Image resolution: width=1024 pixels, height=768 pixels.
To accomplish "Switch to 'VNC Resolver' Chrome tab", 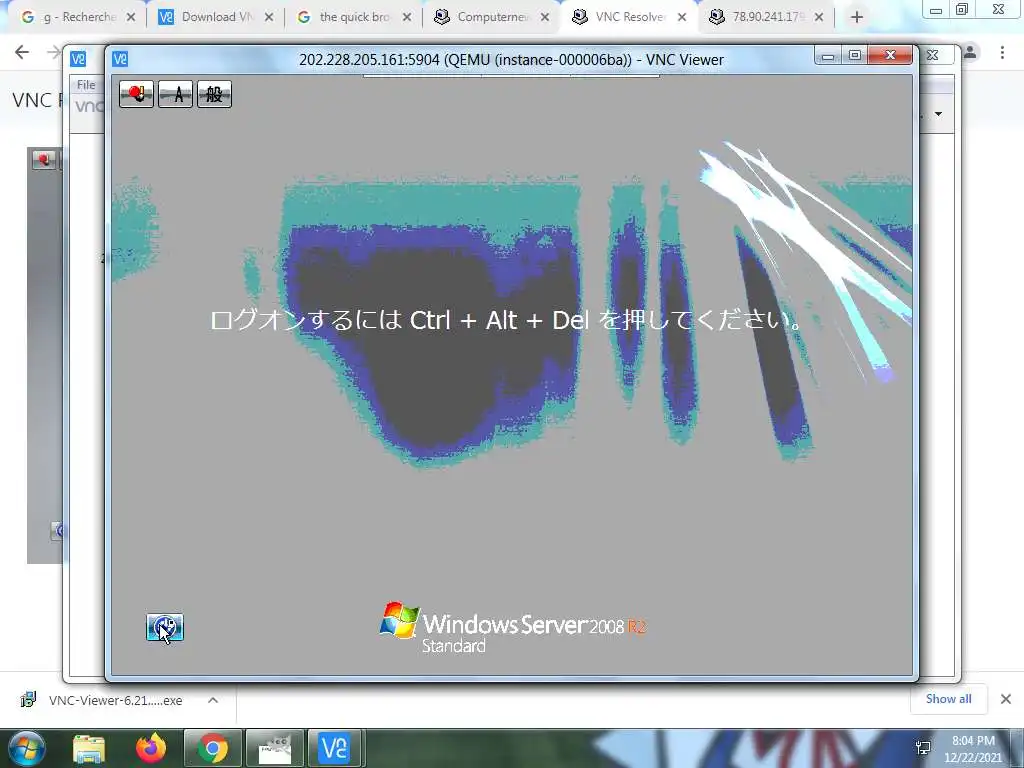I will point(630,17).
